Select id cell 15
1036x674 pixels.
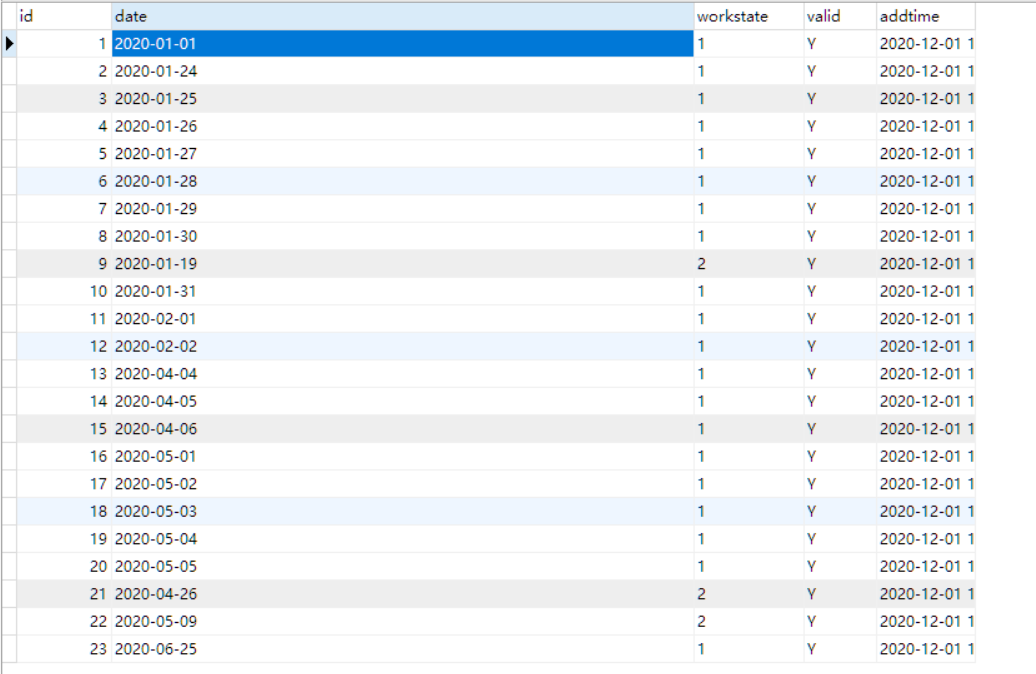click(x=63, y=429)
